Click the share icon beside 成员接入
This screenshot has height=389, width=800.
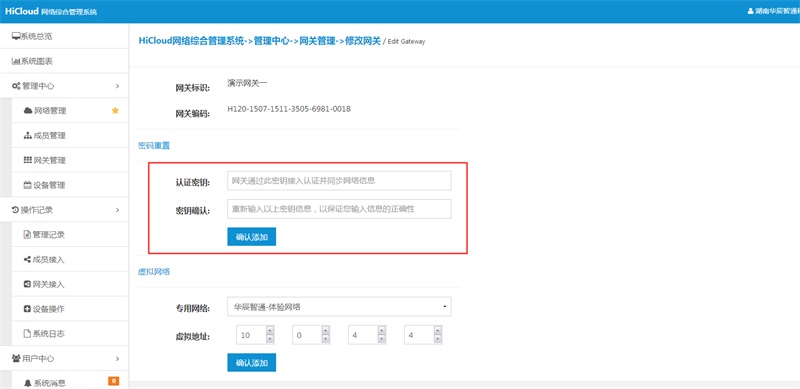coord(28,259)
